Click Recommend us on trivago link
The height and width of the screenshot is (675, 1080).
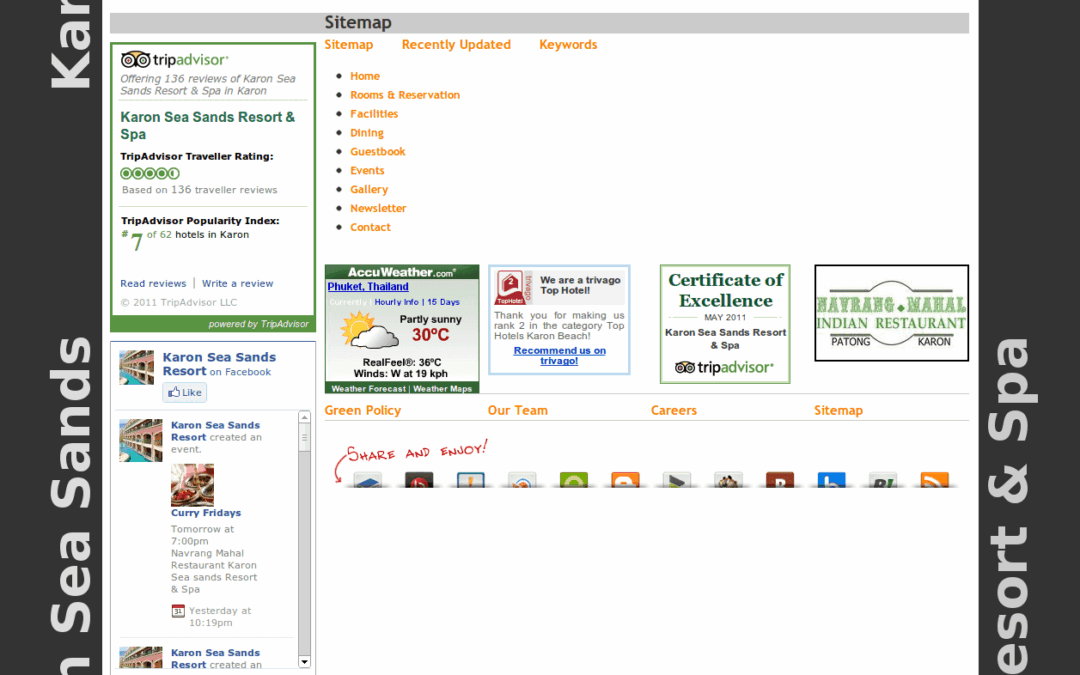click(x=559, y=355)
